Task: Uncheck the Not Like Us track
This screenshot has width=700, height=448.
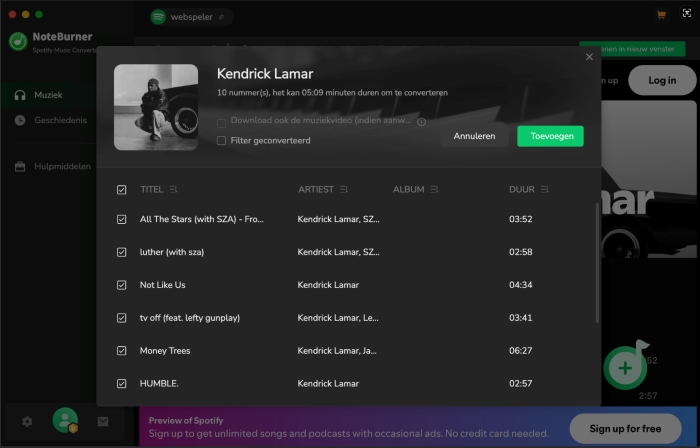Action: pos(121,285)
